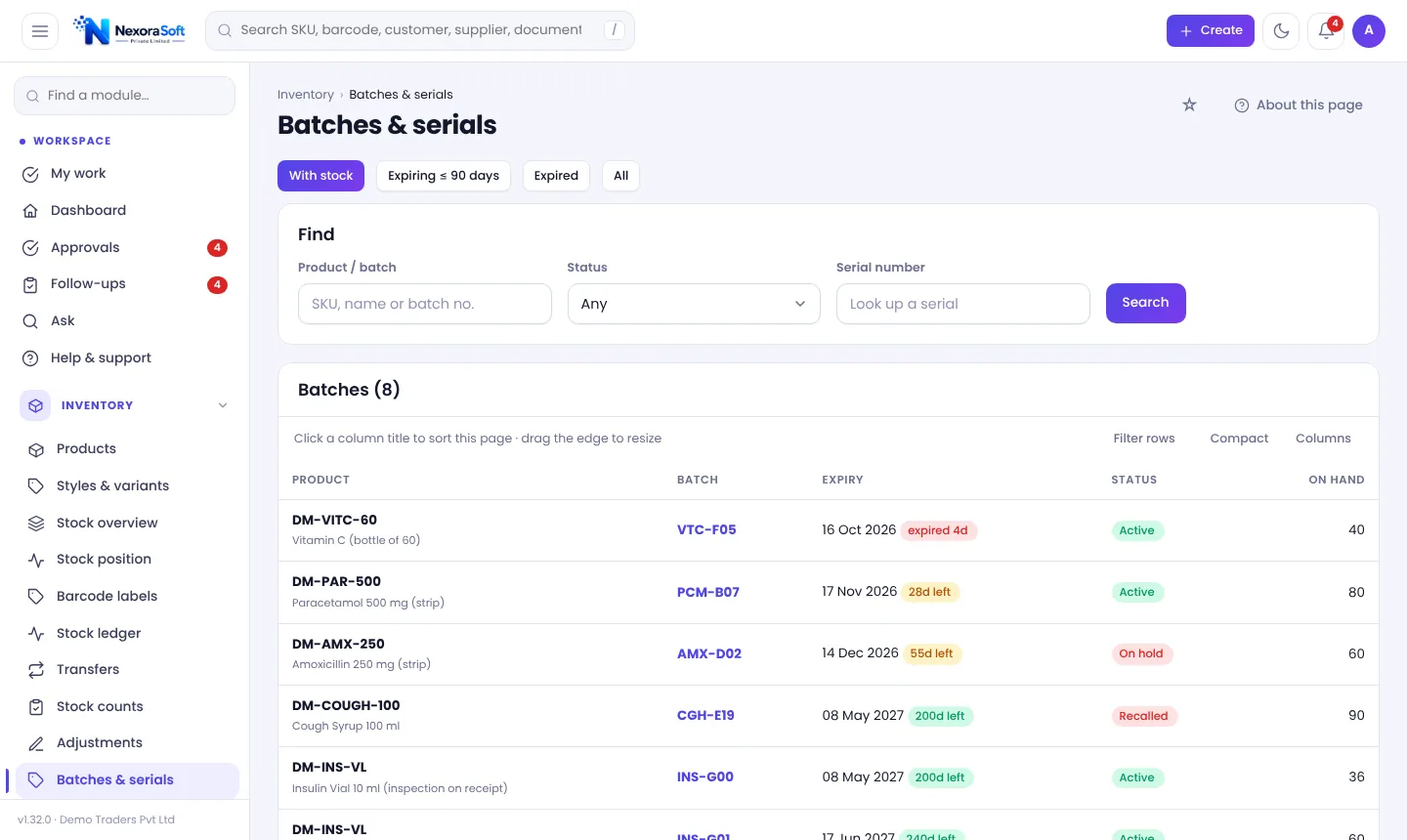Open My work in the sidebar
This screenshot has height=840, width=1407.
pyautogui.click(x=124, y=174)
